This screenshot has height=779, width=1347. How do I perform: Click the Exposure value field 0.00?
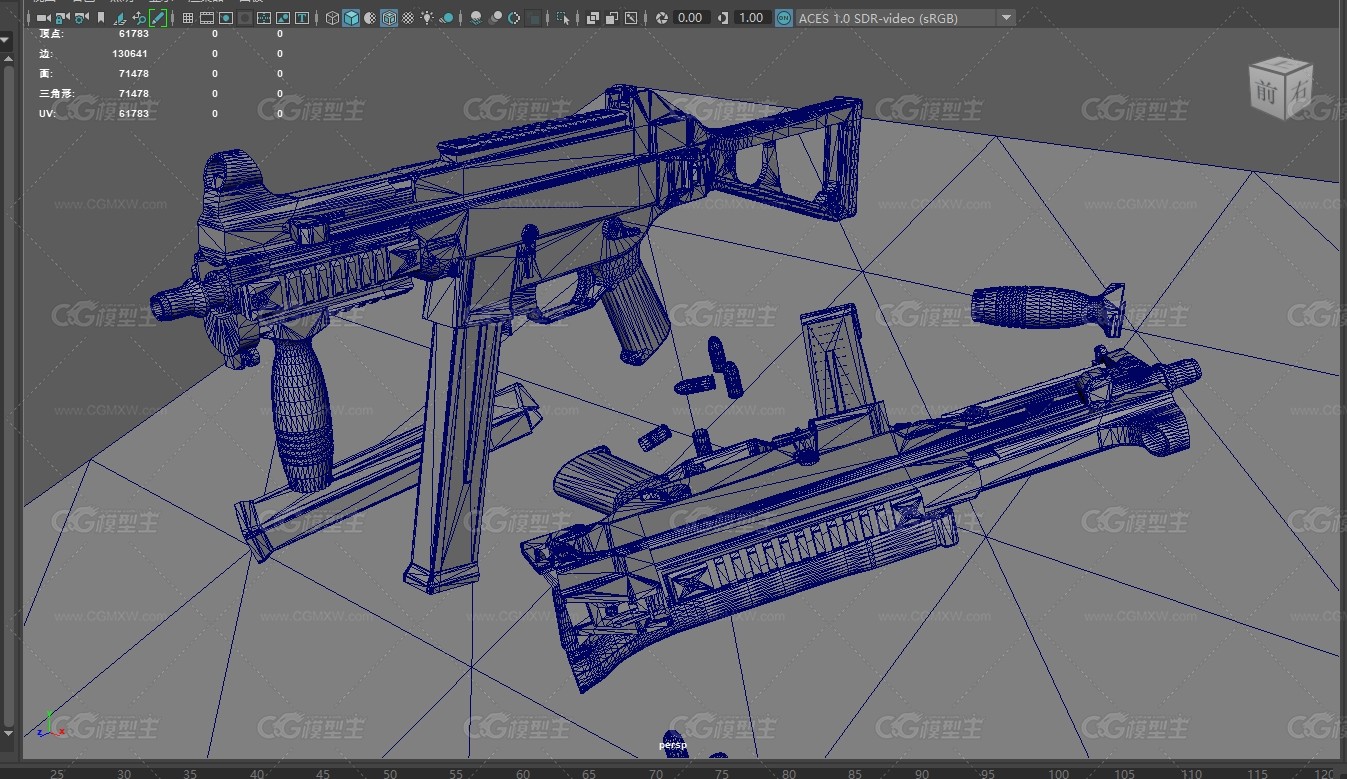(x=691, y=18)
